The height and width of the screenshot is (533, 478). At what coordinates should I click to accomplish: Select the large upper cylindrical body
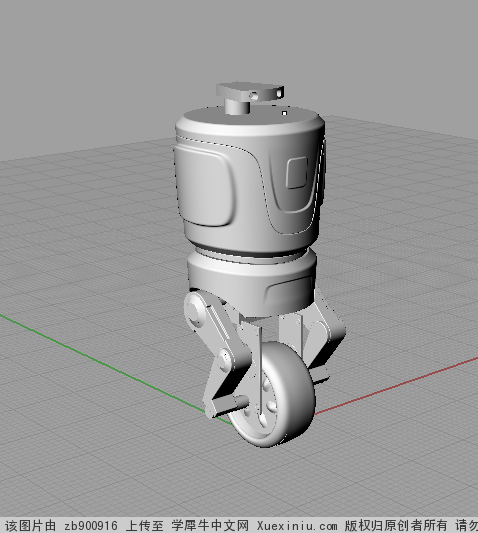[x=250, y=180]
